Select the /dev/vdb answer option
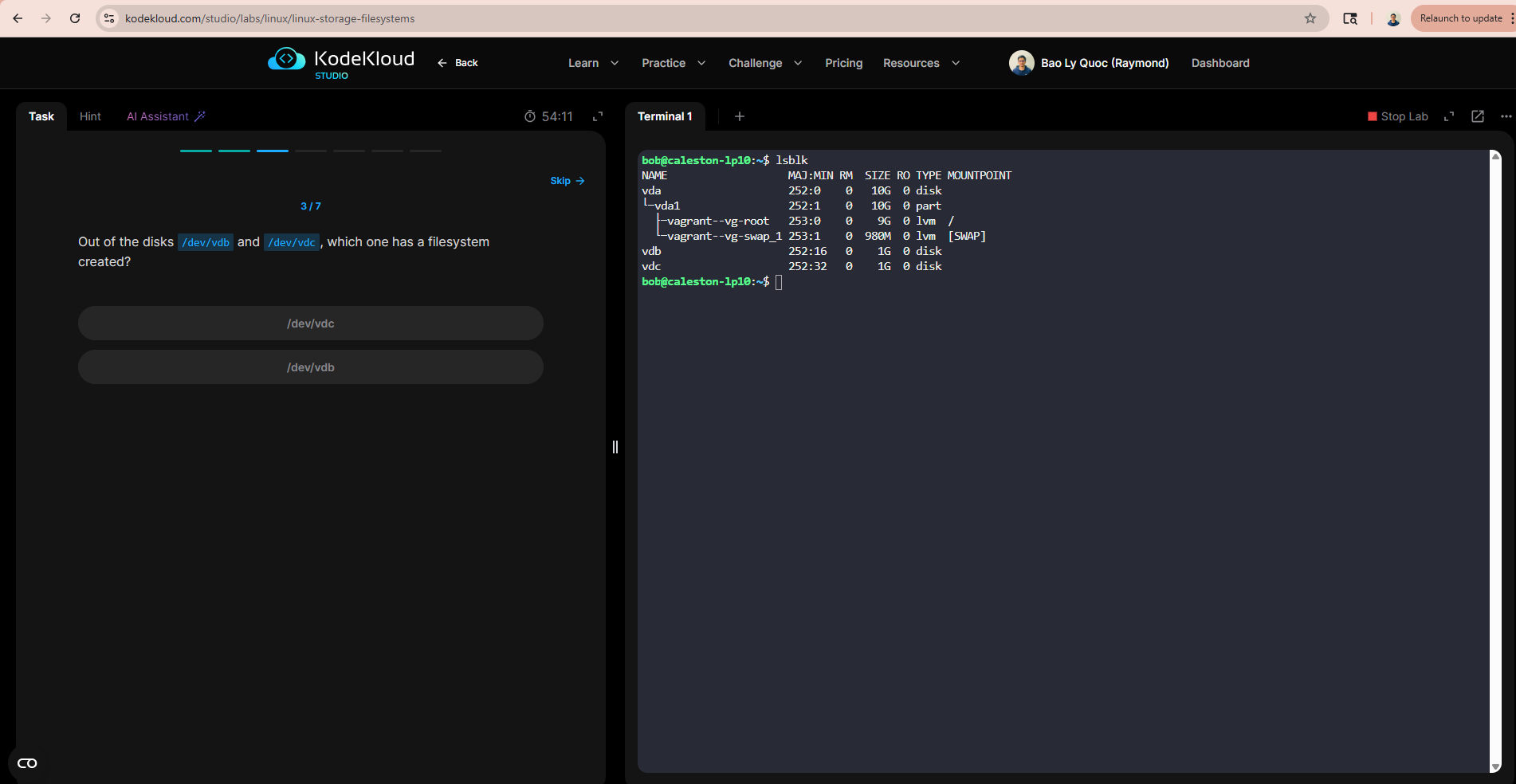The width and height of the screenshot is (1516, 784). (311, 367)
